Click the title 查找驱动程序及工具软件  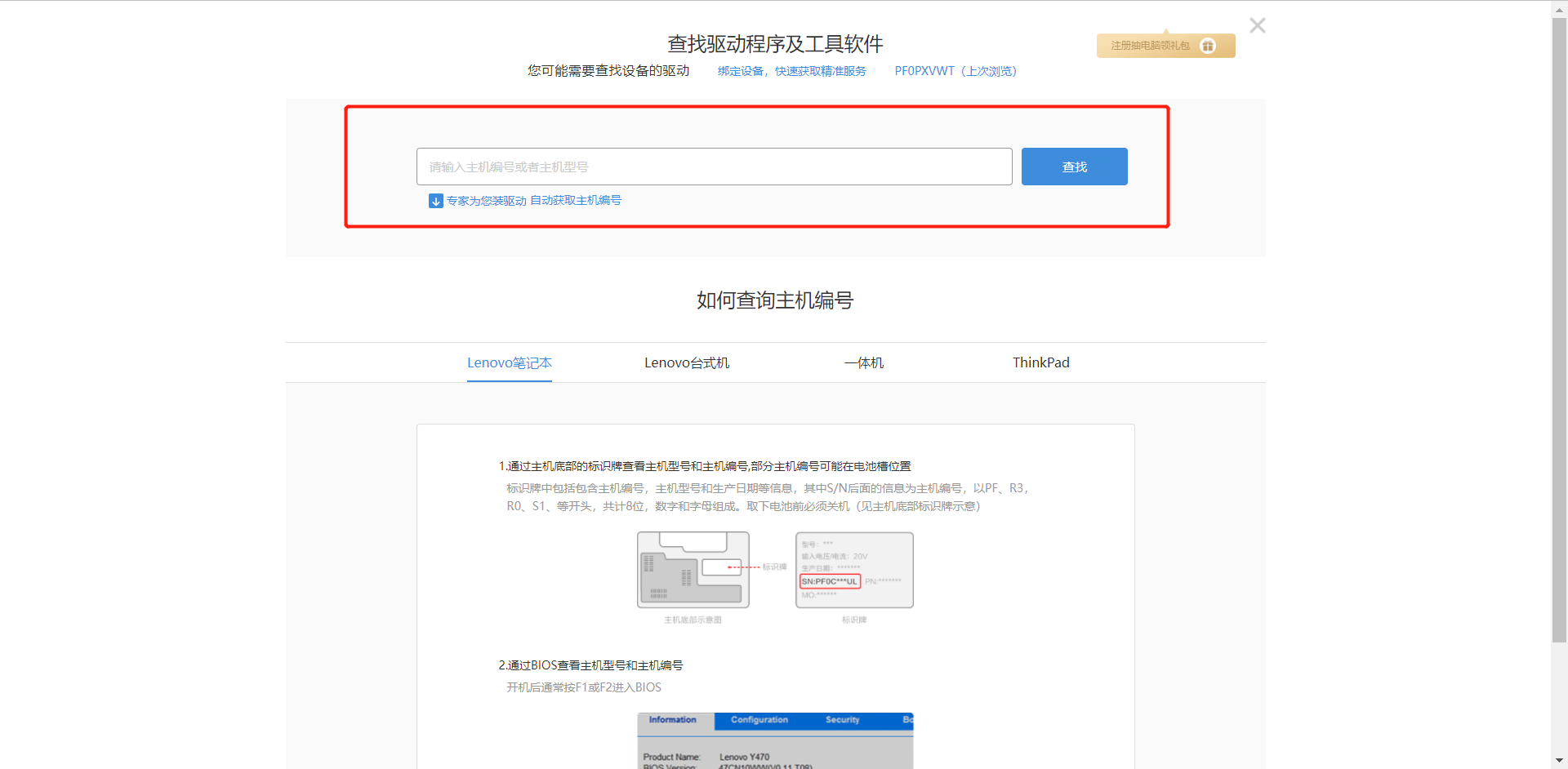pyautogui.click(x=775, y=44)
